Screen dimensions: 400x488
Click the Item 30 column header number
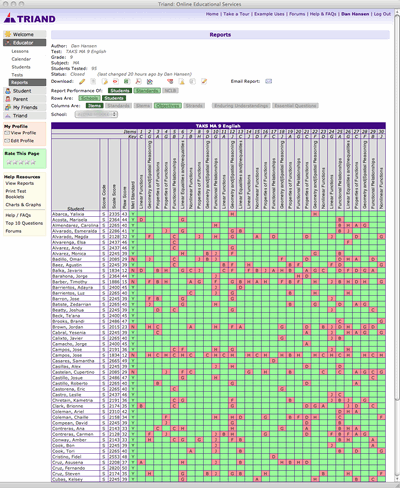click(x=381, y=132)
